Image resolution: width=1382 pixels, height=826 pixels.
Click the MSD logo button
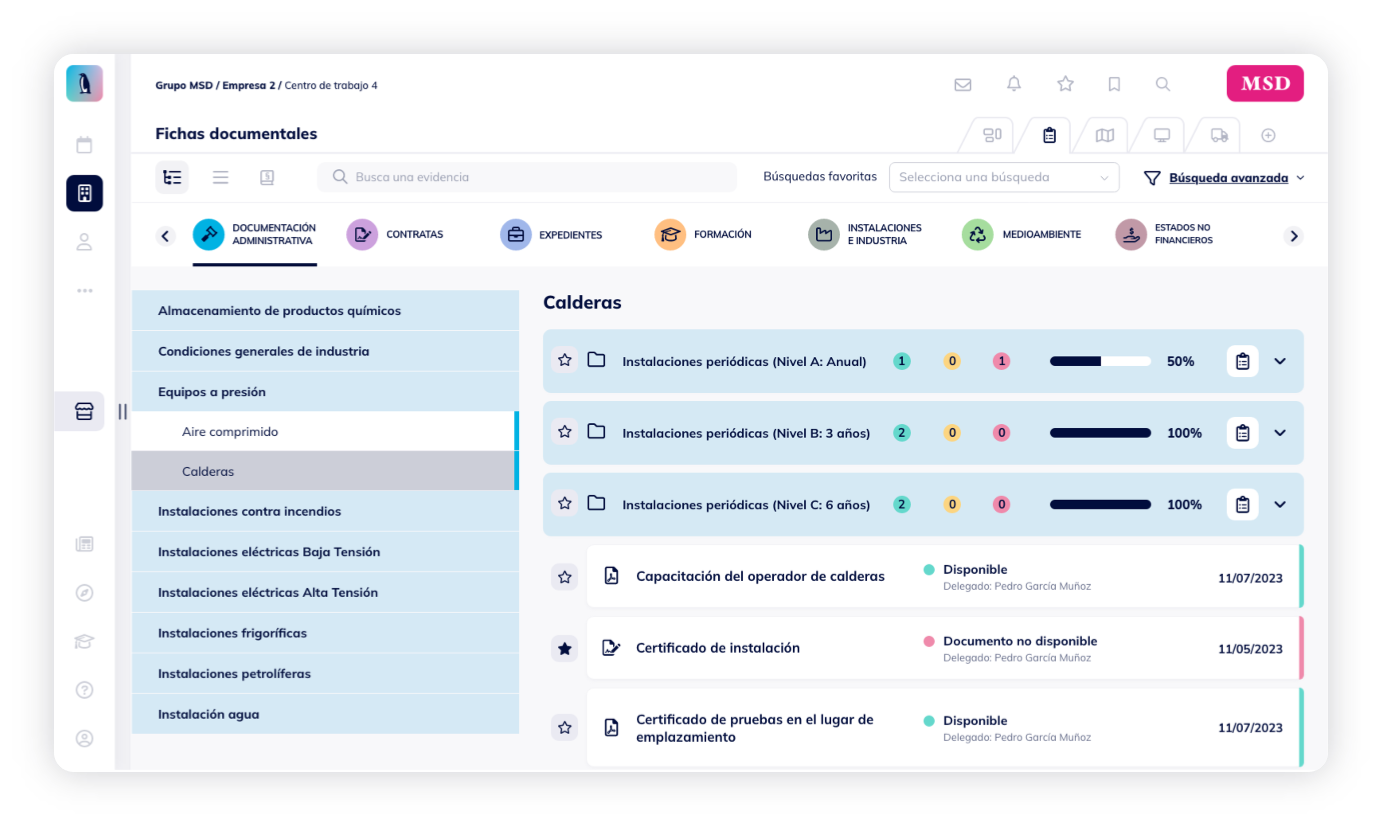tap(1265, 84)
